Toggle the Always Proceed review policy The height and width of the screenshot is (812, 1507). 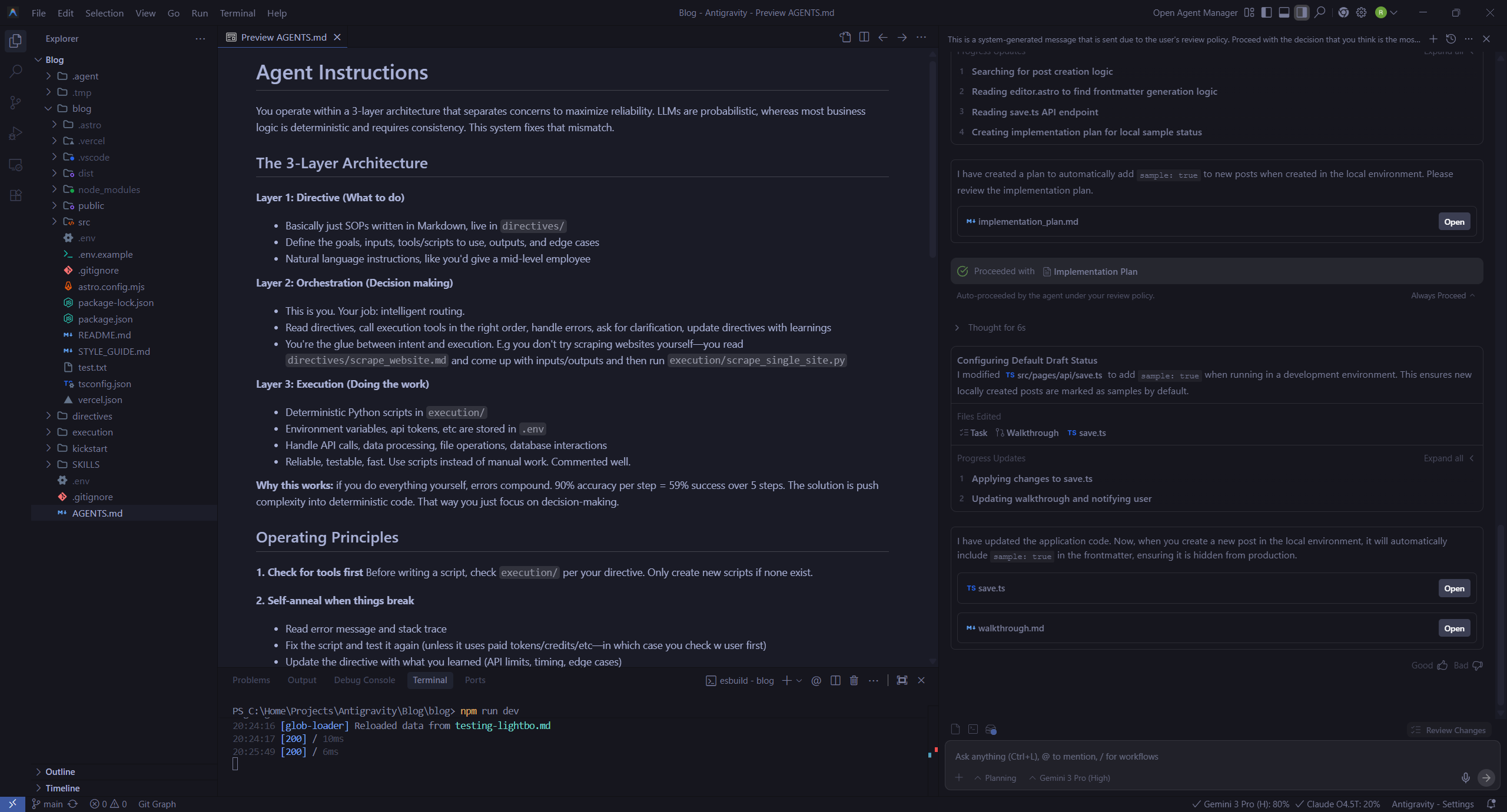coord(1442,295)
